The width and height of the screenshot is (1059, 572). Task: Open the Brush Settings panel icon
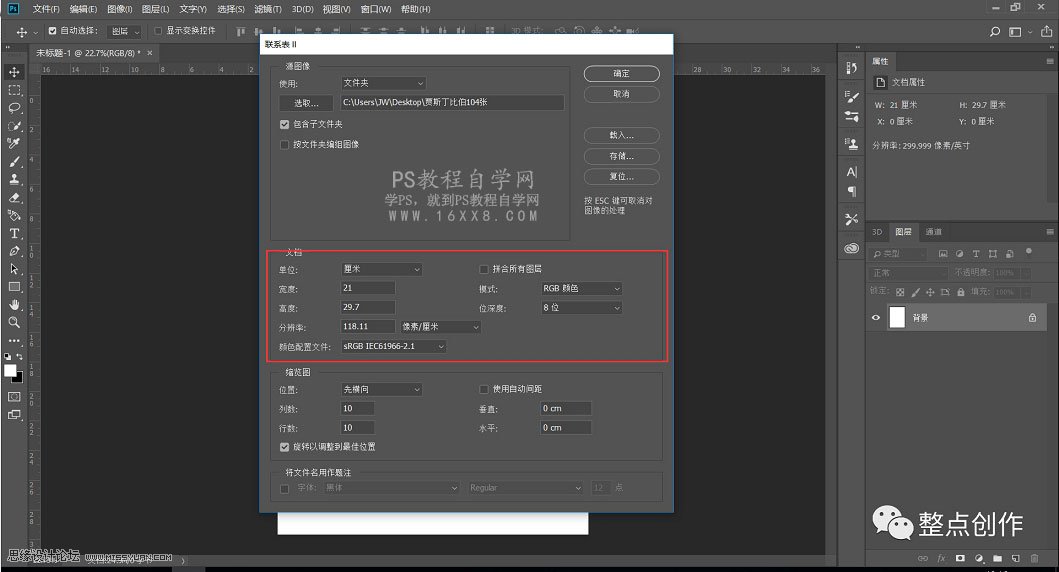(852, 97)
